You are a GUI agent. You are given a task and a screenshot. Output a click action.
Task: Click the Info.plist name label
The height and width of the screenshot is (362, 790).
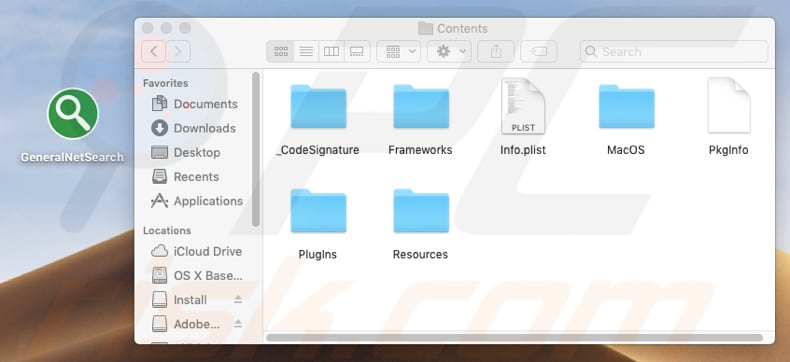[x=523, y=150]
